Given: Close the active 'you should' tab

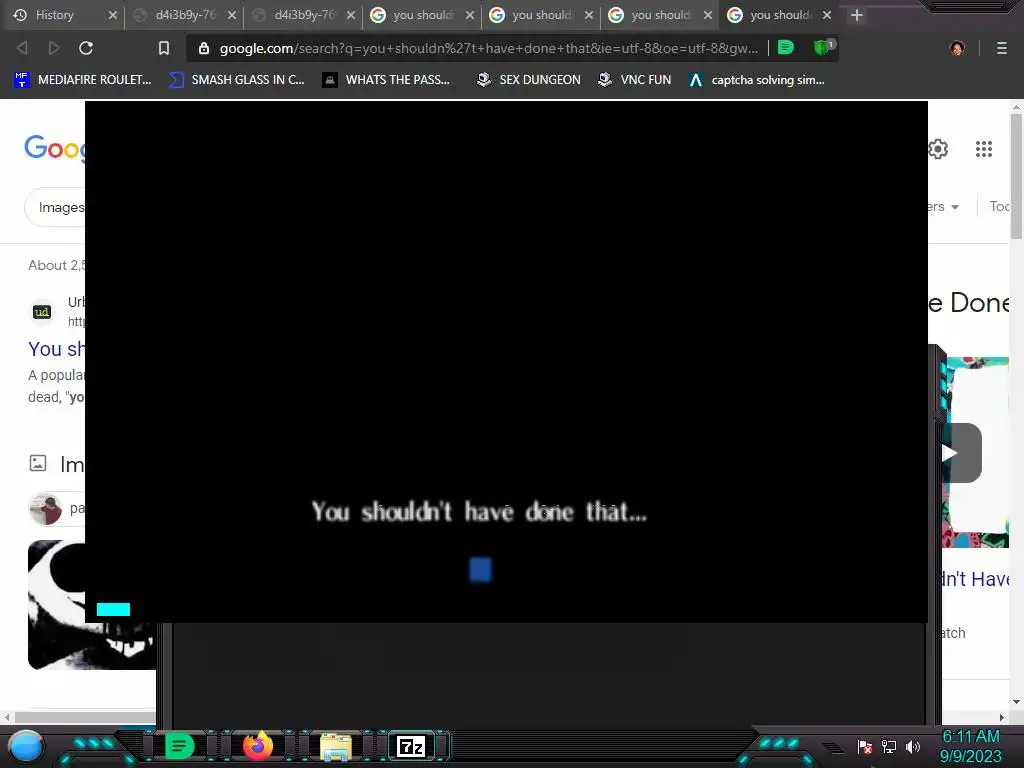Looking at the screenshot, I should coord(827,15).
